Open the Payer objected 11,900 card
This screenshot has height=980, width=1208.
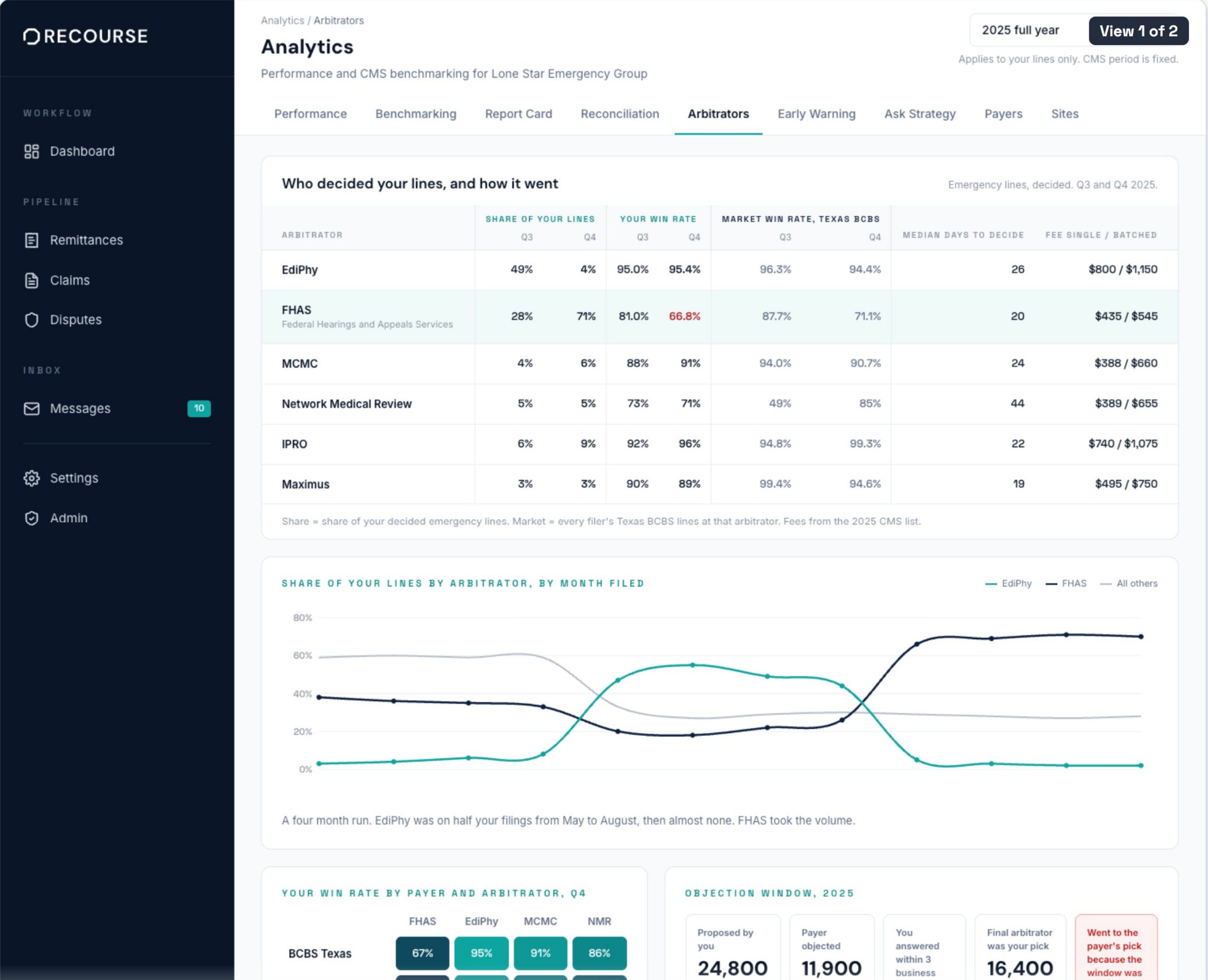pyautogui.click(x=832, y=948)
